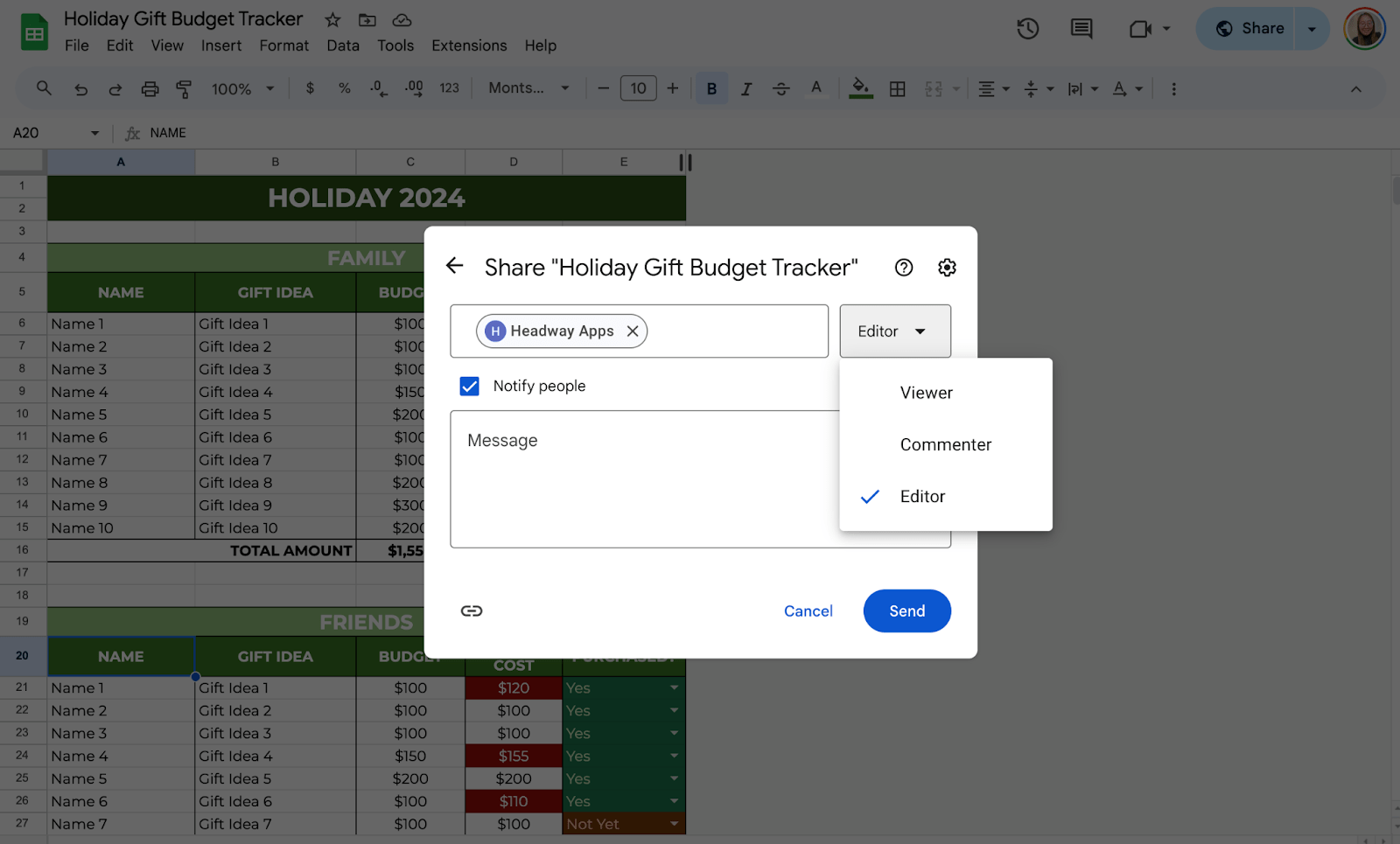The width and height of the screenshot is (1400, 844).
Task: Star the Holiday Gift Budget Tracker document
Action: click(332, 20)
